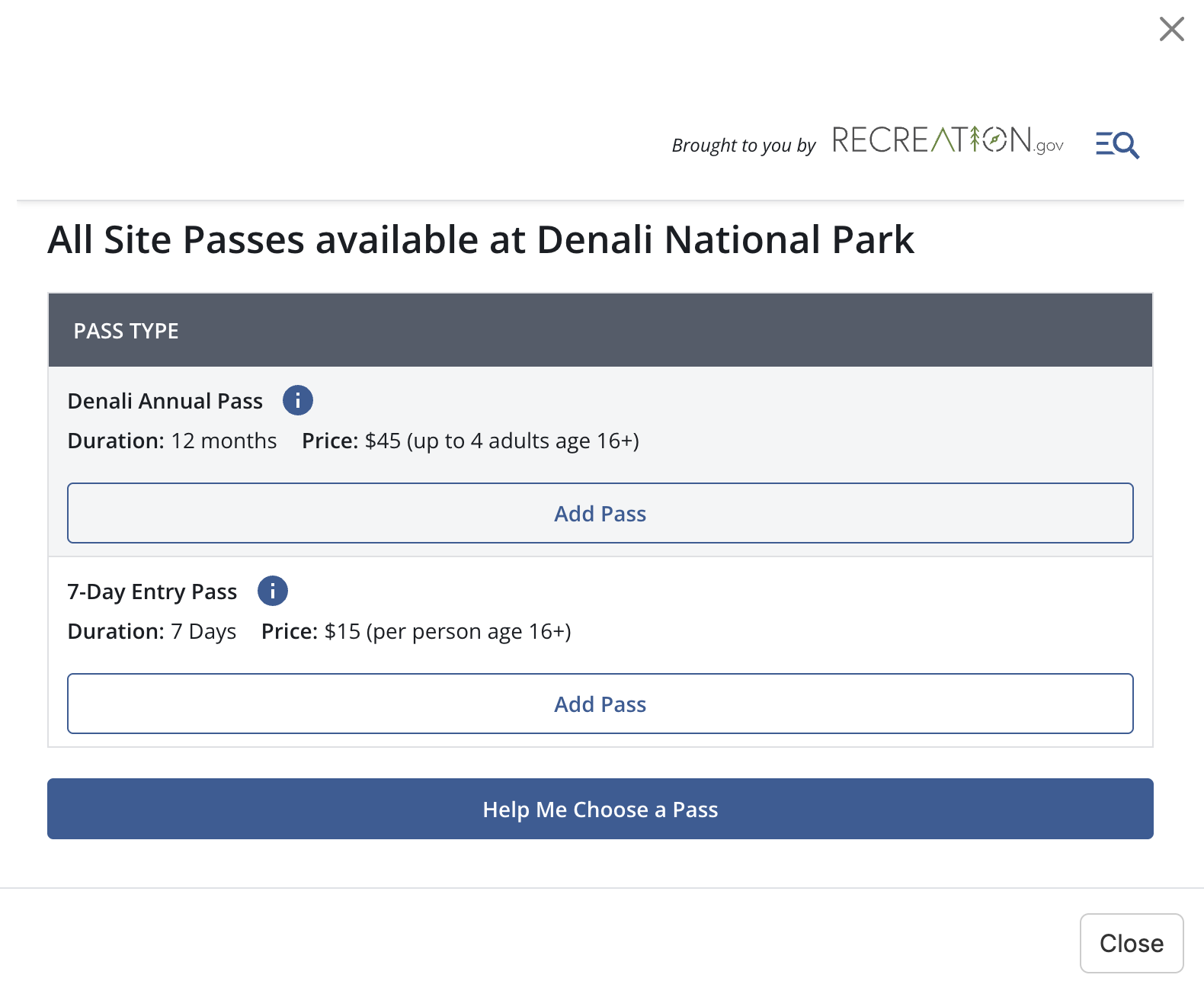
Task: Click the 'up to 4 adults' note
Action: [523, 441]
